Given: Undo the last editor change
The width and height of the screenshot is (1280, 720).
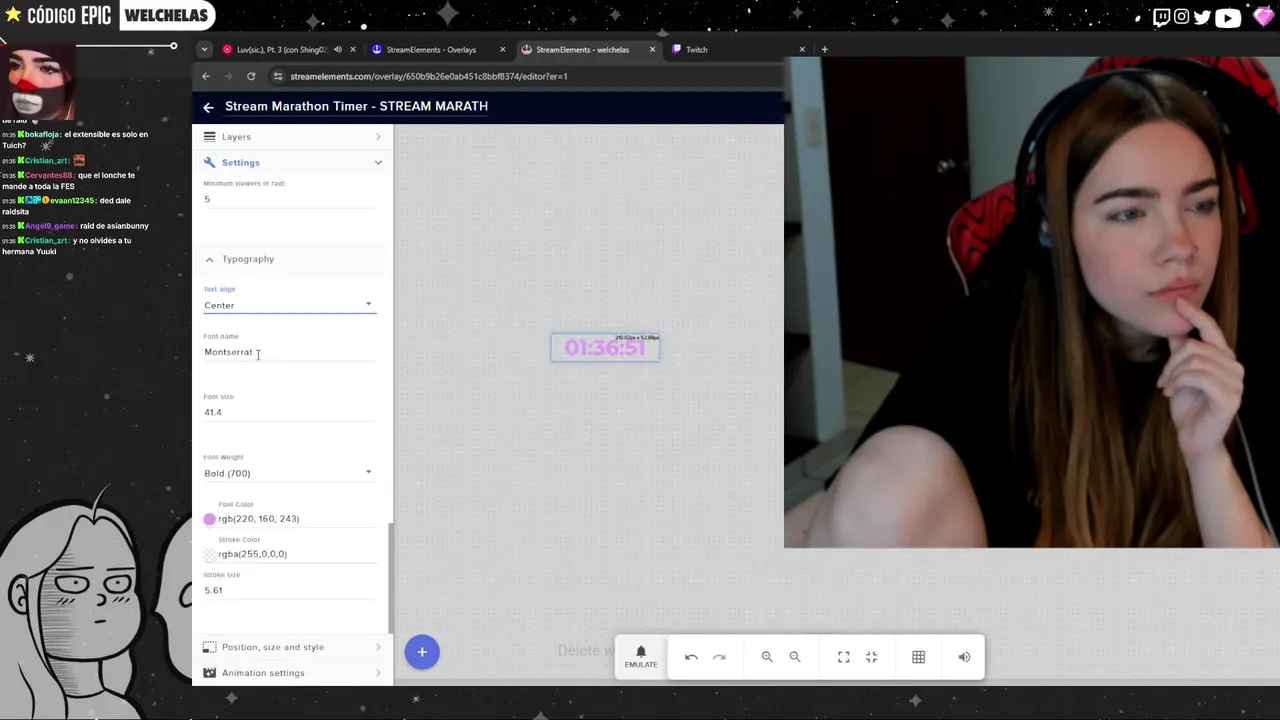Looking at the screenshot, I should pyautogui.click(x=691, y=657).
